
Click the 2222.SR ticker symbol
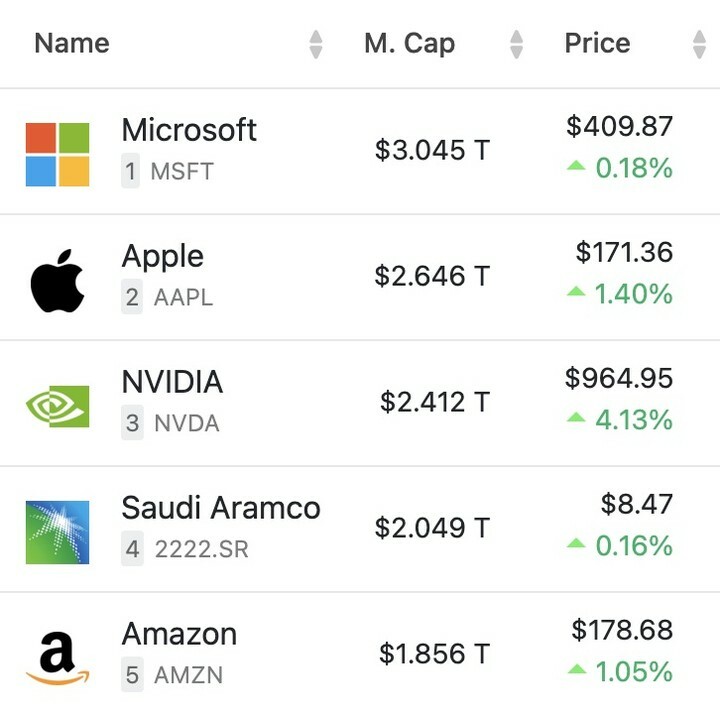201,550
